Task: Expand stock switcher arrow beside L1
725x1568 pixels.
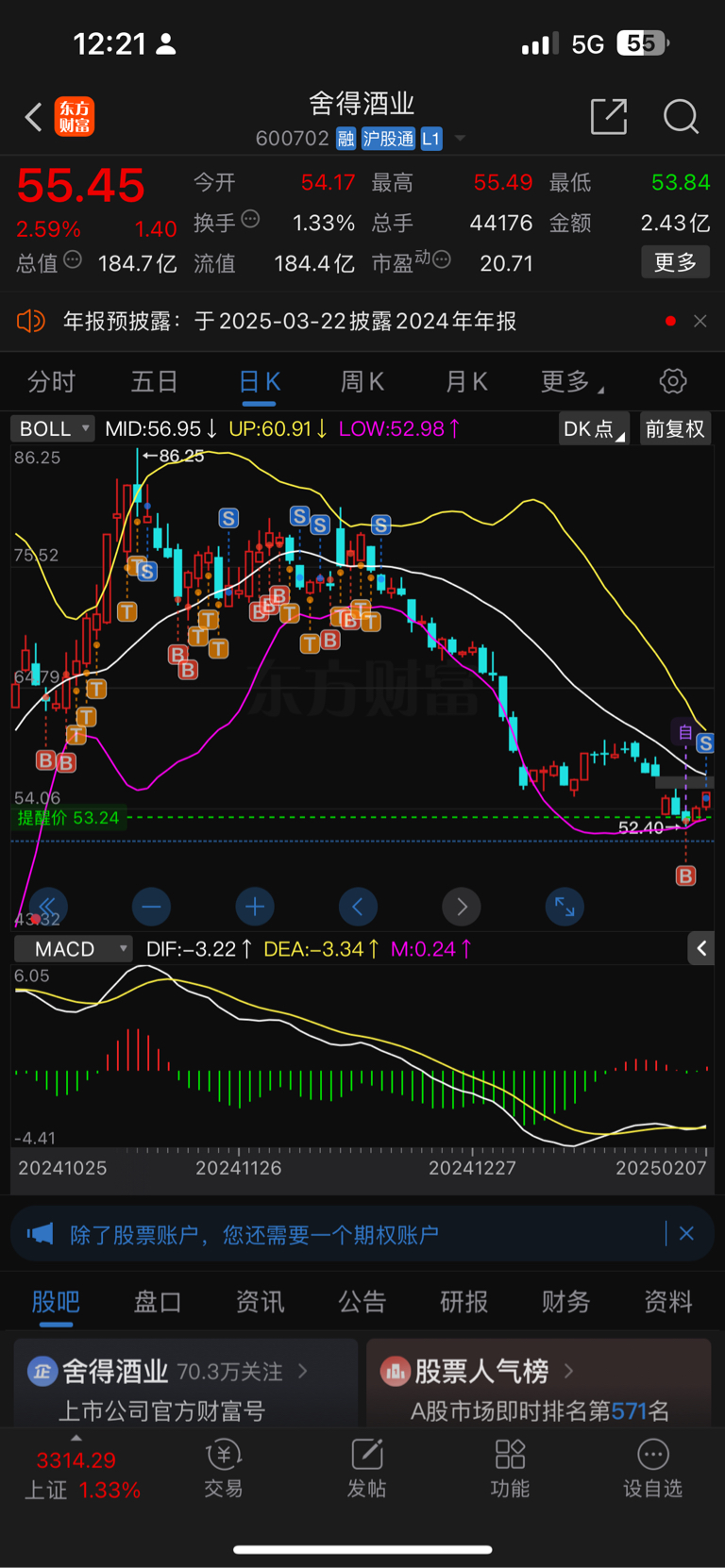Action: tap(461, 139)
